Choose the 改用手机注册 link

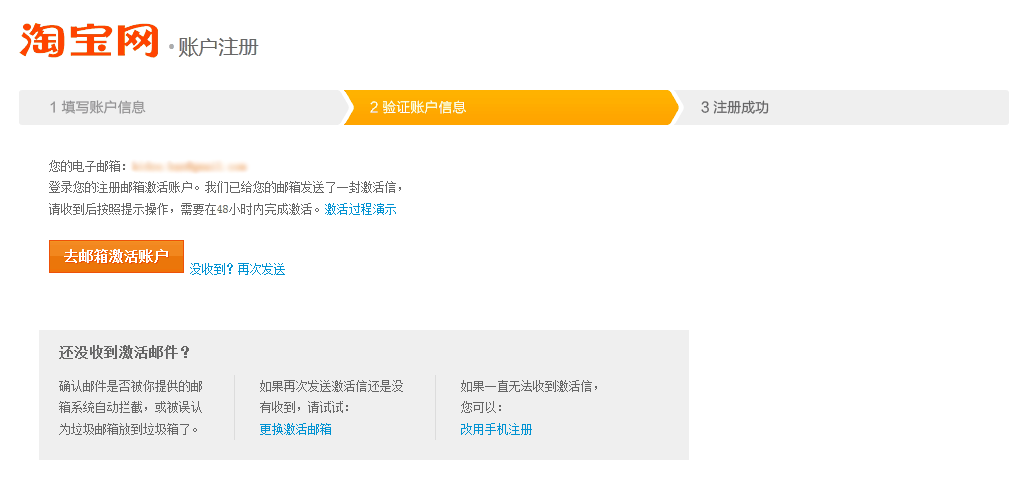point(496,429)
